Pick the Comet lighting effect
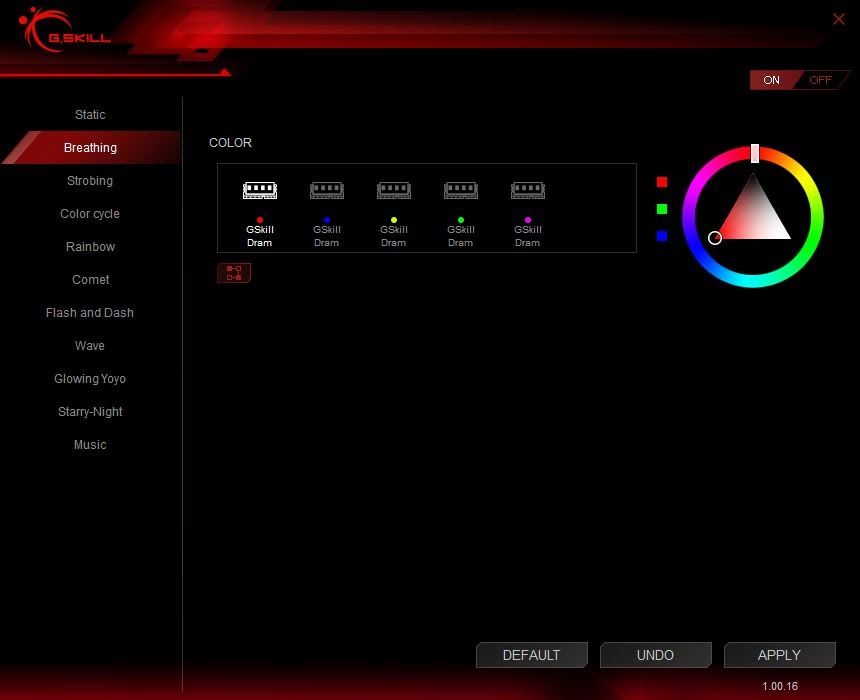Image resolution: width=860 pixels, height=700 pixels. coord(90,279)
